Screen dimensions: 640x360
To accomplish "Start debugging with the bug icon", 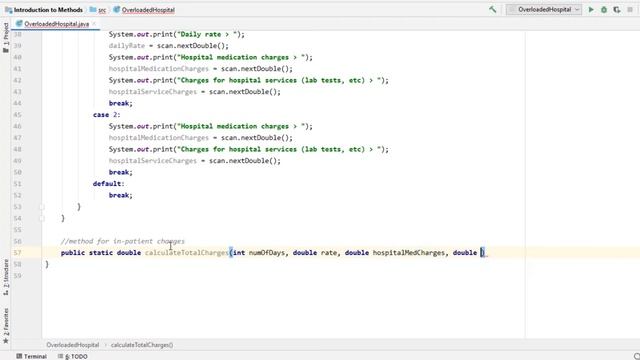I will tap(604, 9).
